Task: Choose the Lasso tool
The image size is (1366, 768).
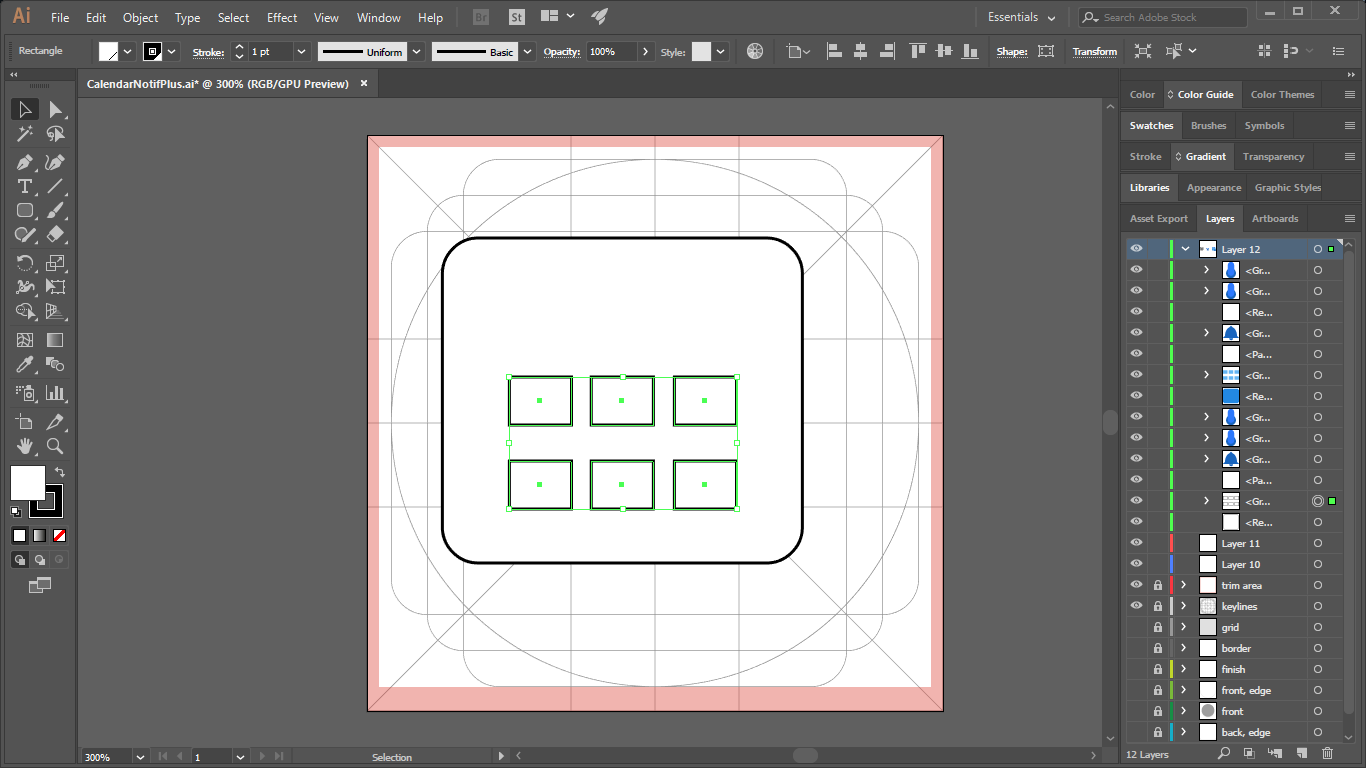Action: (x=56, y=134)
